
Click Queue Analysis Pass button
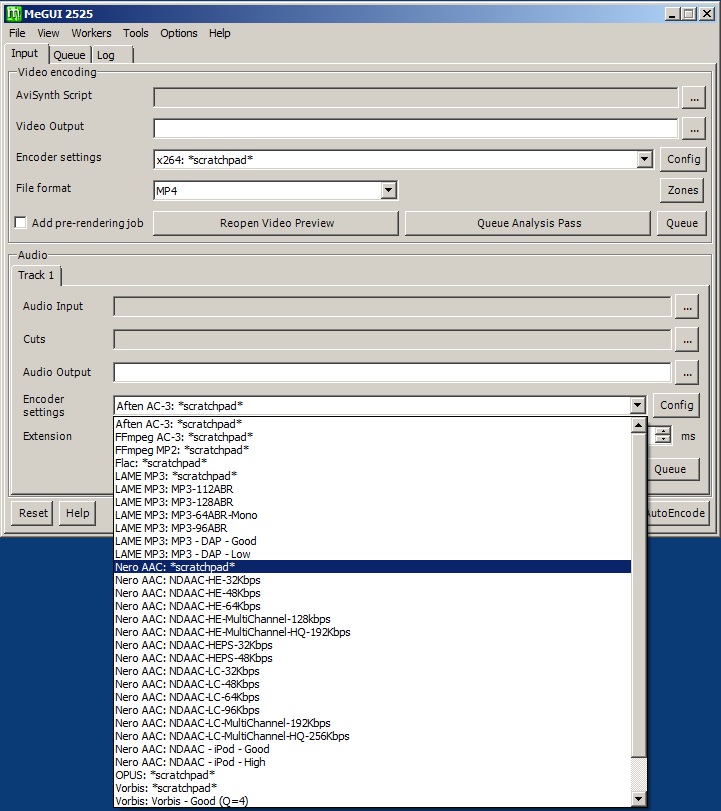click(528, 223)
